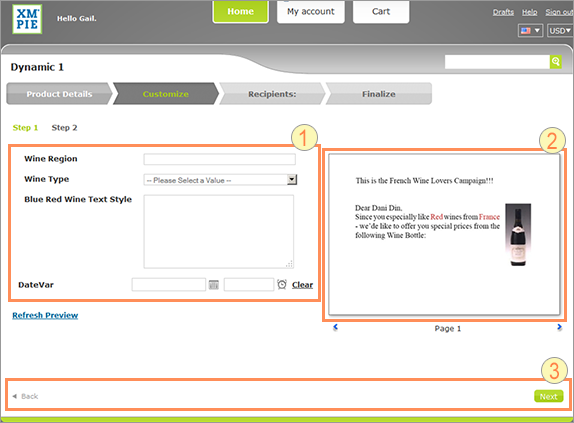Open the Drafts link
This screenshot has width=574, height=423.
[x=503, y=12]
